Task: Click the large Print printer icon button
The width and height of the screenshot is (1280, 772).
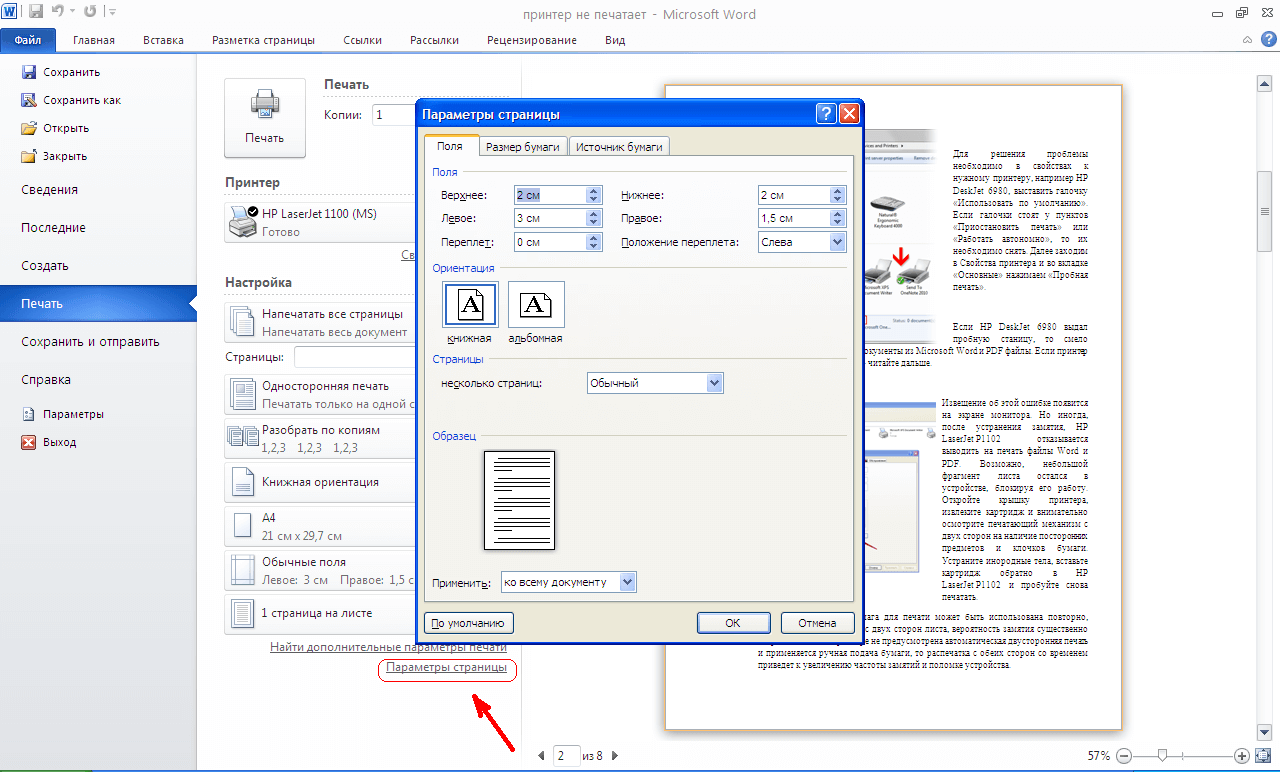Action: 264,117
